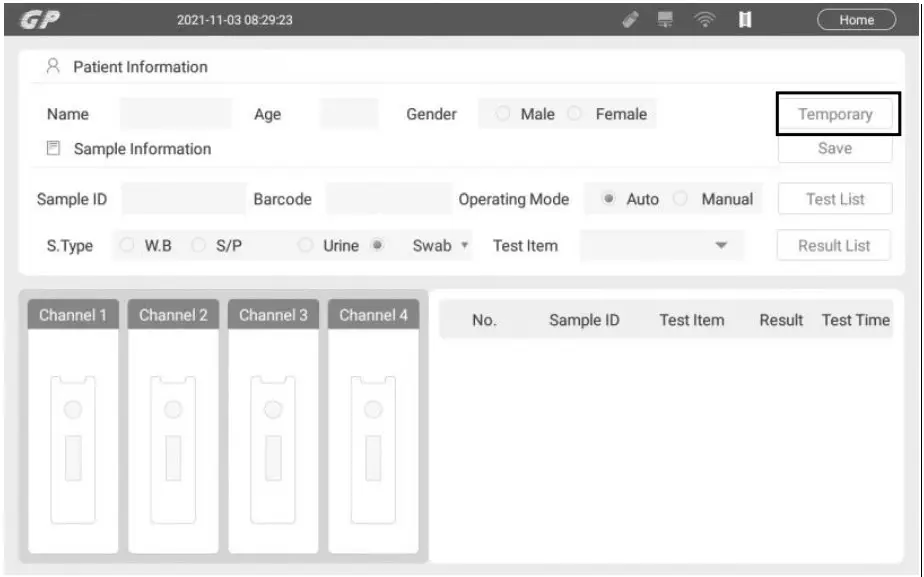Click the Sample ID column header in results table
This screenshot has width=924, height=577.
pyautogui.click(x=584, y=320)
